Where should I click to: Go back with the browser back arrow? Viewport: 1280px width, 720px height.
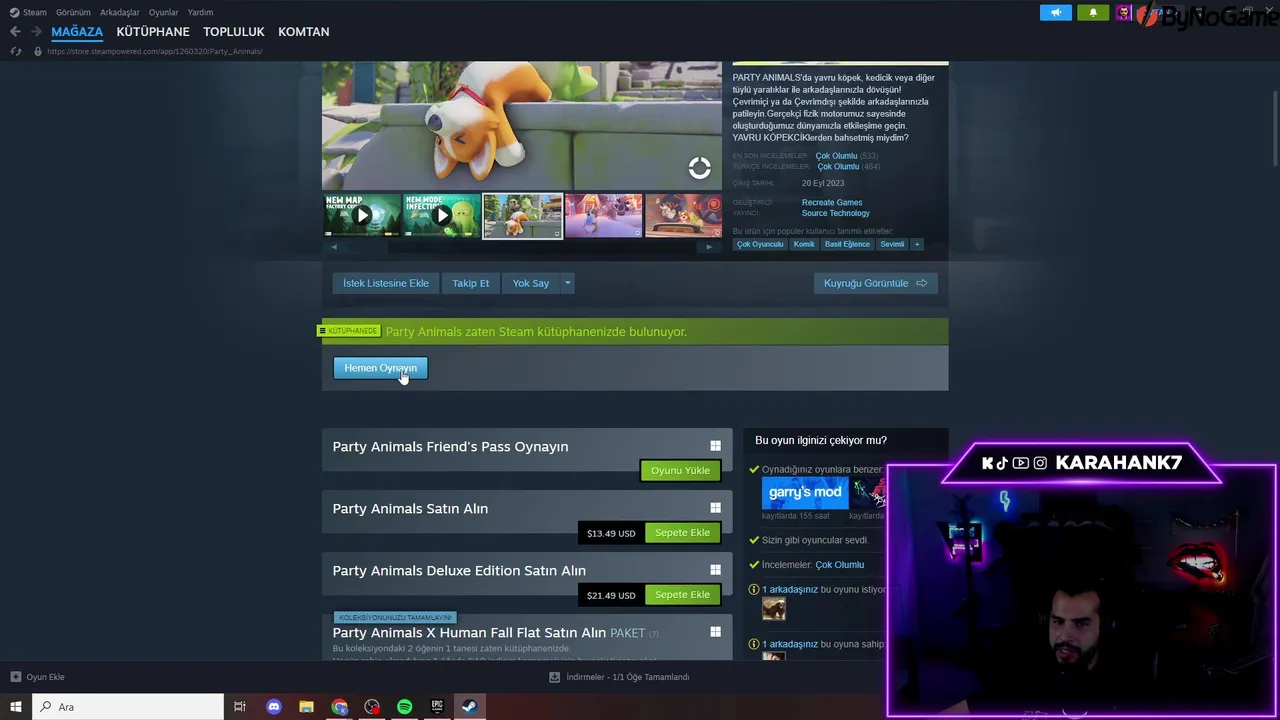coord(15,31)
